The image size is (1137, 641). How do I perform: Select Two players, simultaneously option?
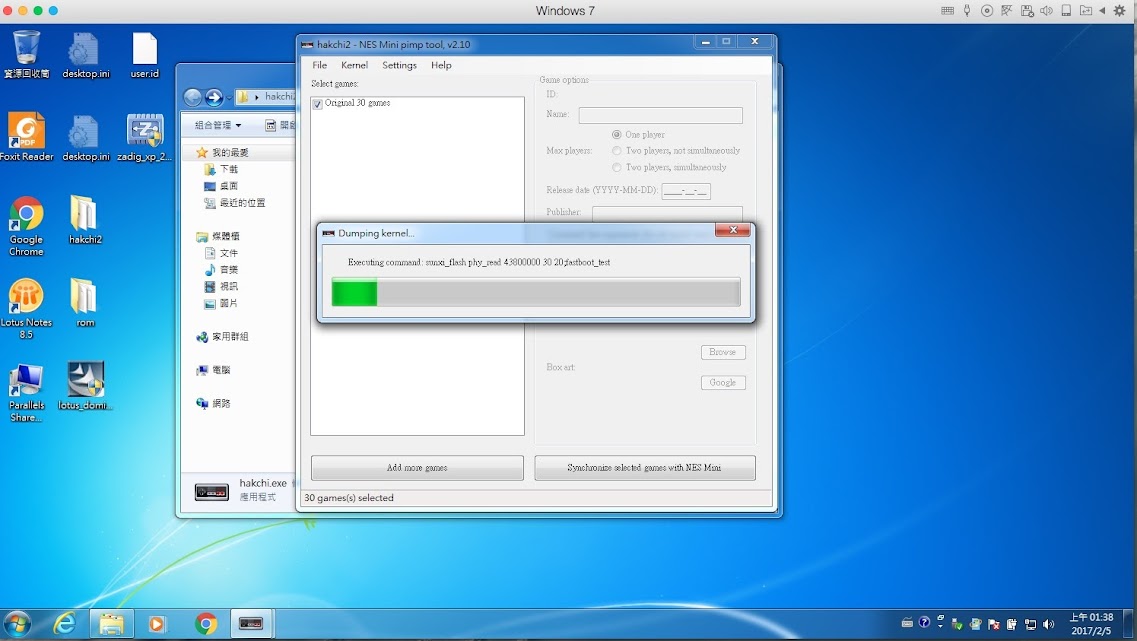(616, 168)
